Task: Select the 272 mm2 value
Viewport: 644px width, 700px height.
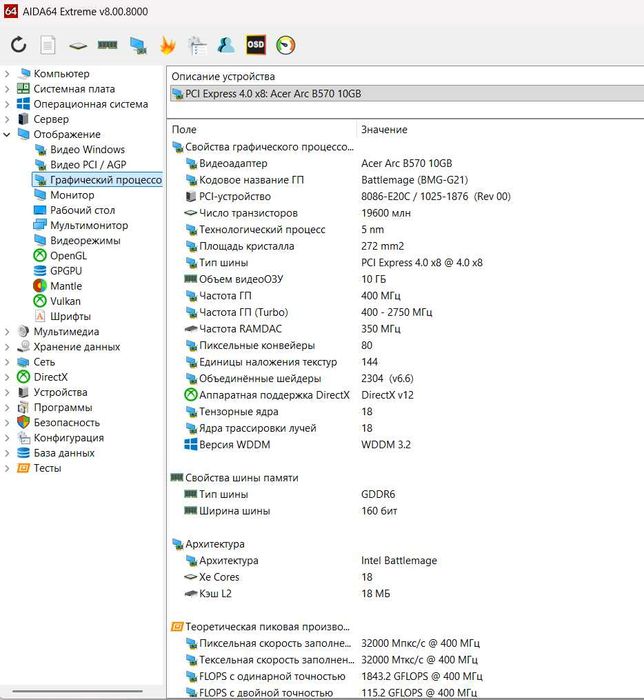Action: point(382,246)
